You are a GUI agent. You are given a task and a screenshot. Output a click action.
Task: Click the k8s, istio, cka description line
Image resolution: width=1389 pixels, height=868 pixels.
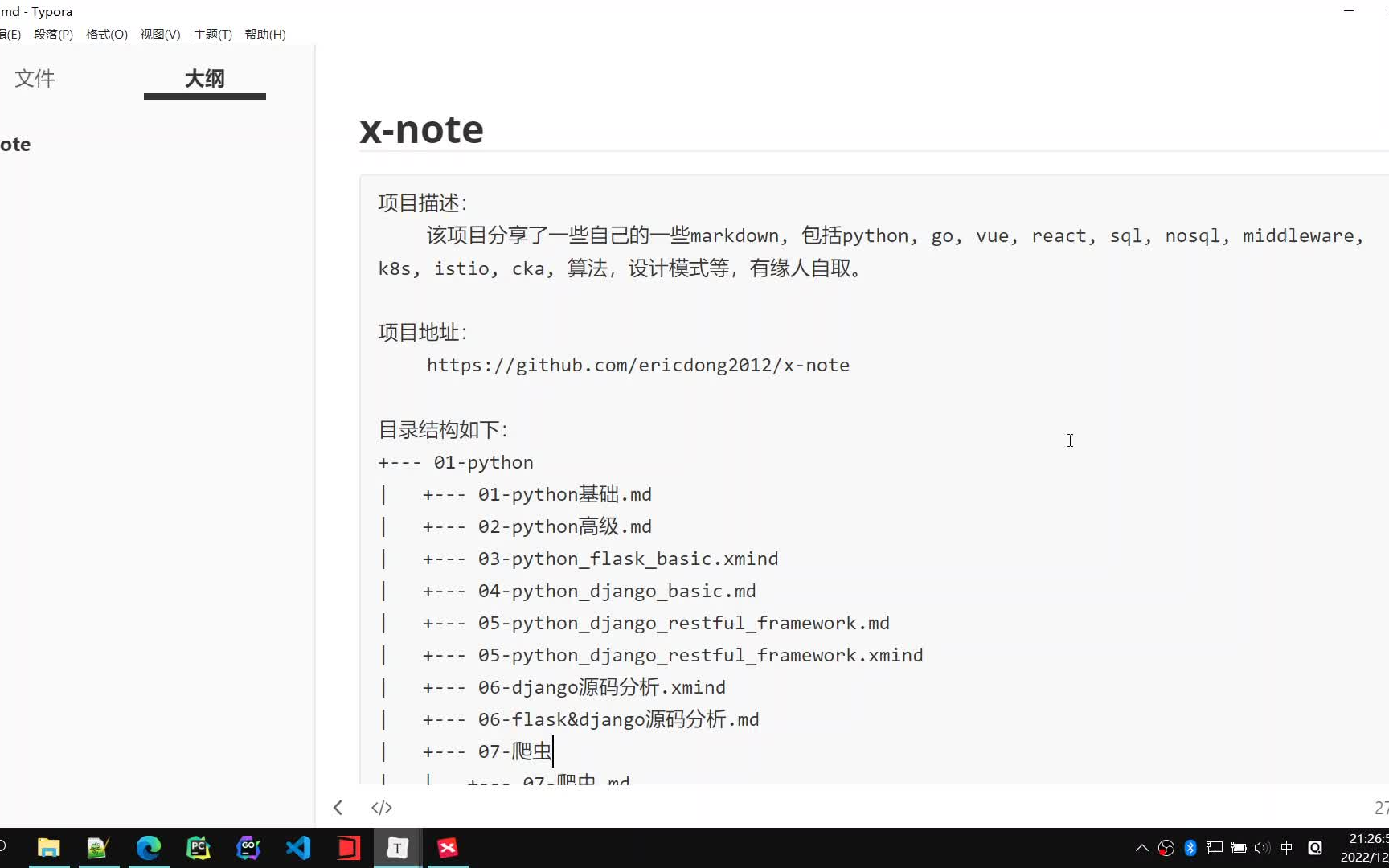tap(621, 268)
